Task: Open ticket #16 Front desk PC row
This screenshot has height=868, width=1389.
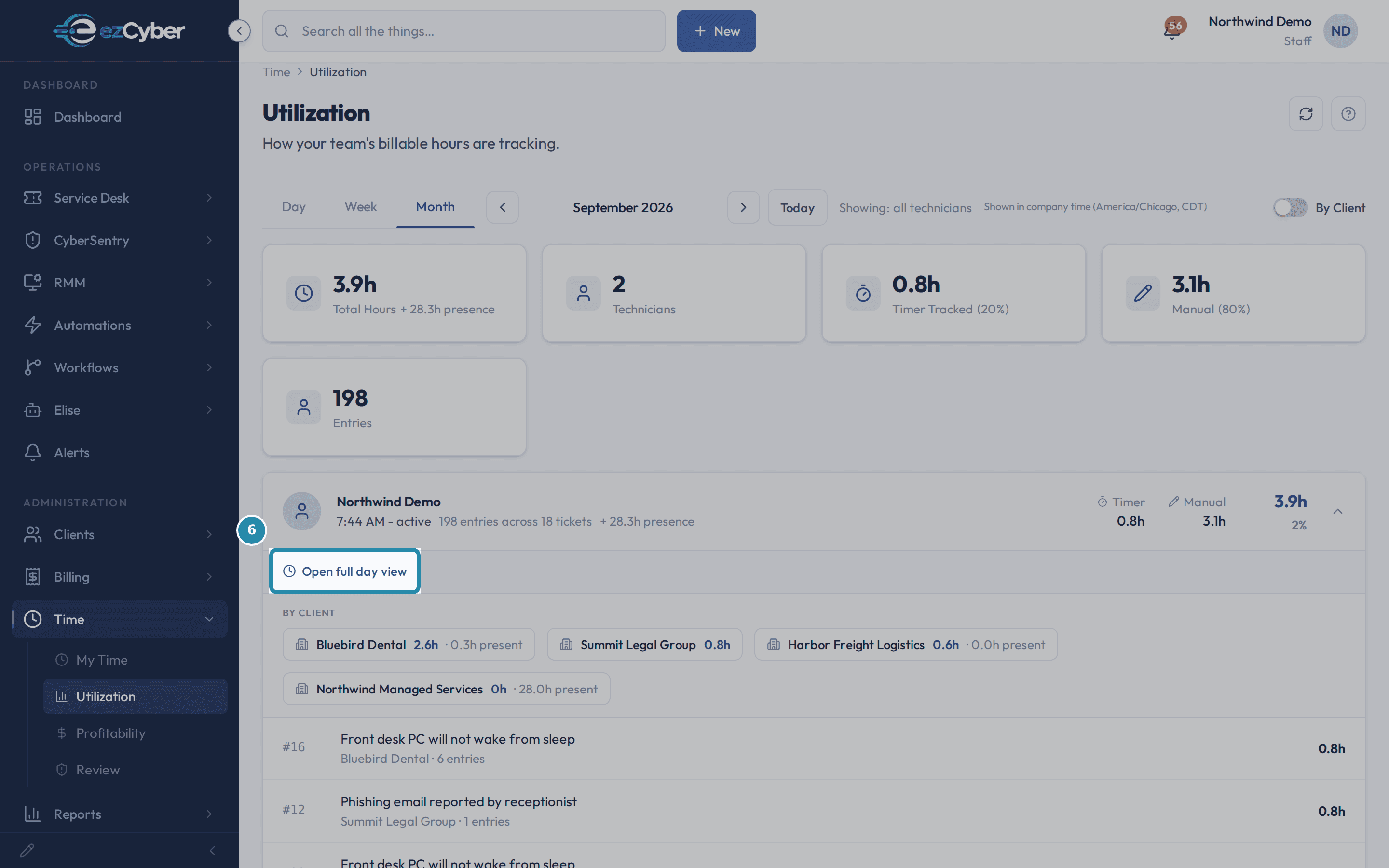Action: [814, 748]
